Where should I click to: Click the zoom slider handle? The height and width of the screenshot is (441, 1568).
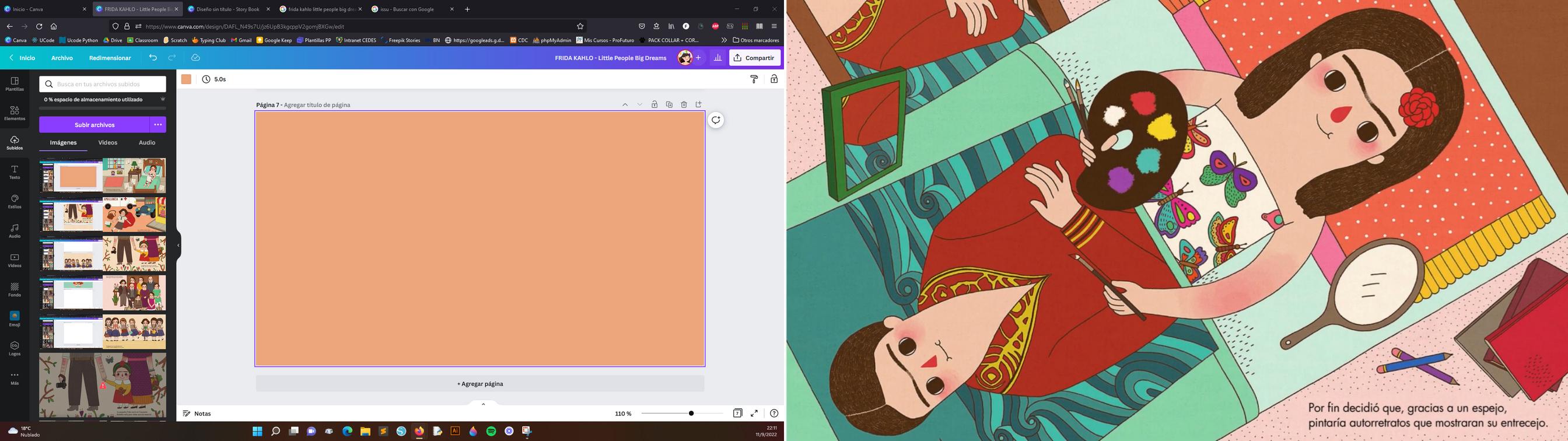pos(691,414)
